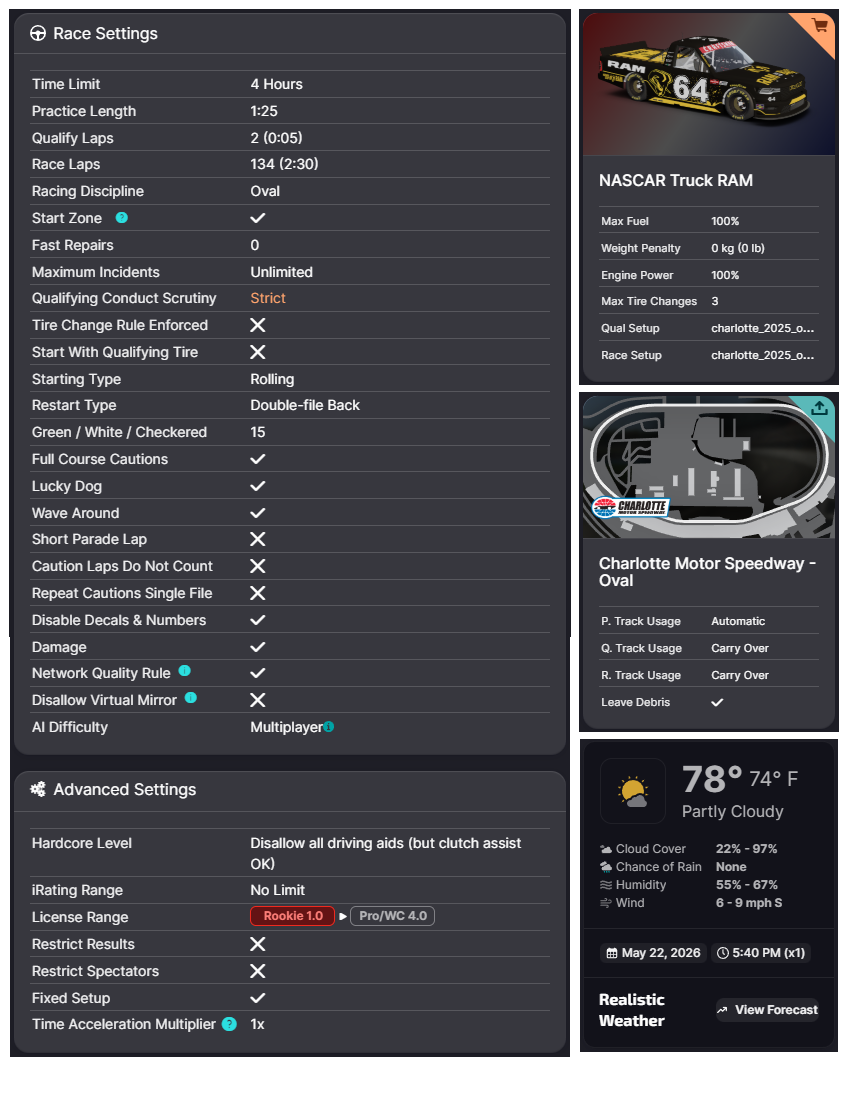This screenshot has width=850, height=1100.
Task: Click the Full Course Cautions checkmark
Action: [258, 459]
